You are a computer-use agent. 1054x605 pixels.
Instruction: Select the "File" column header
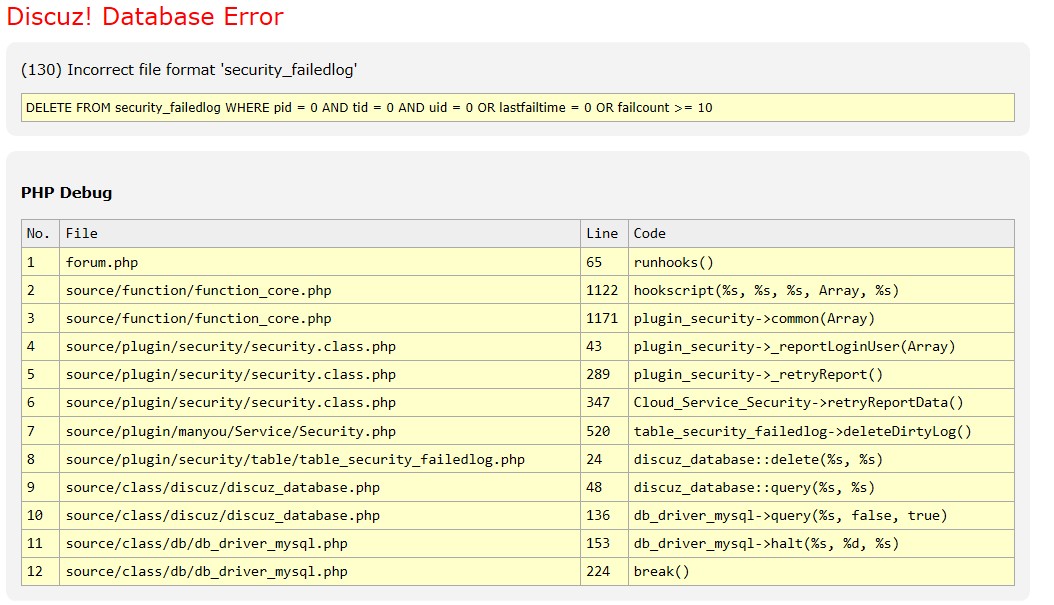click(x=320, y=233)
